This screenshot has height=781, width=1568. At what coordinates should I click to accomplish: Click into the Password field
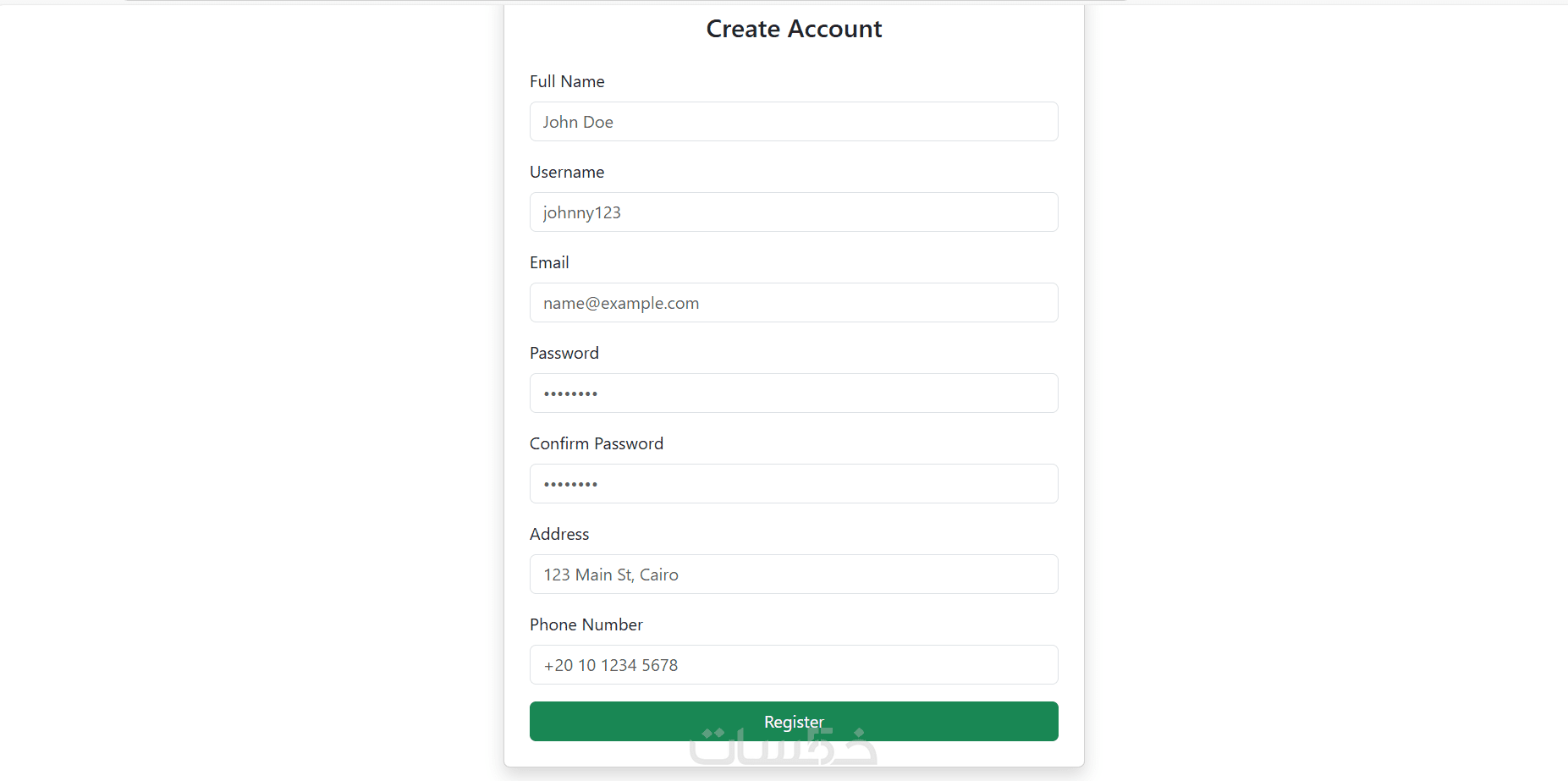point(794,393)
